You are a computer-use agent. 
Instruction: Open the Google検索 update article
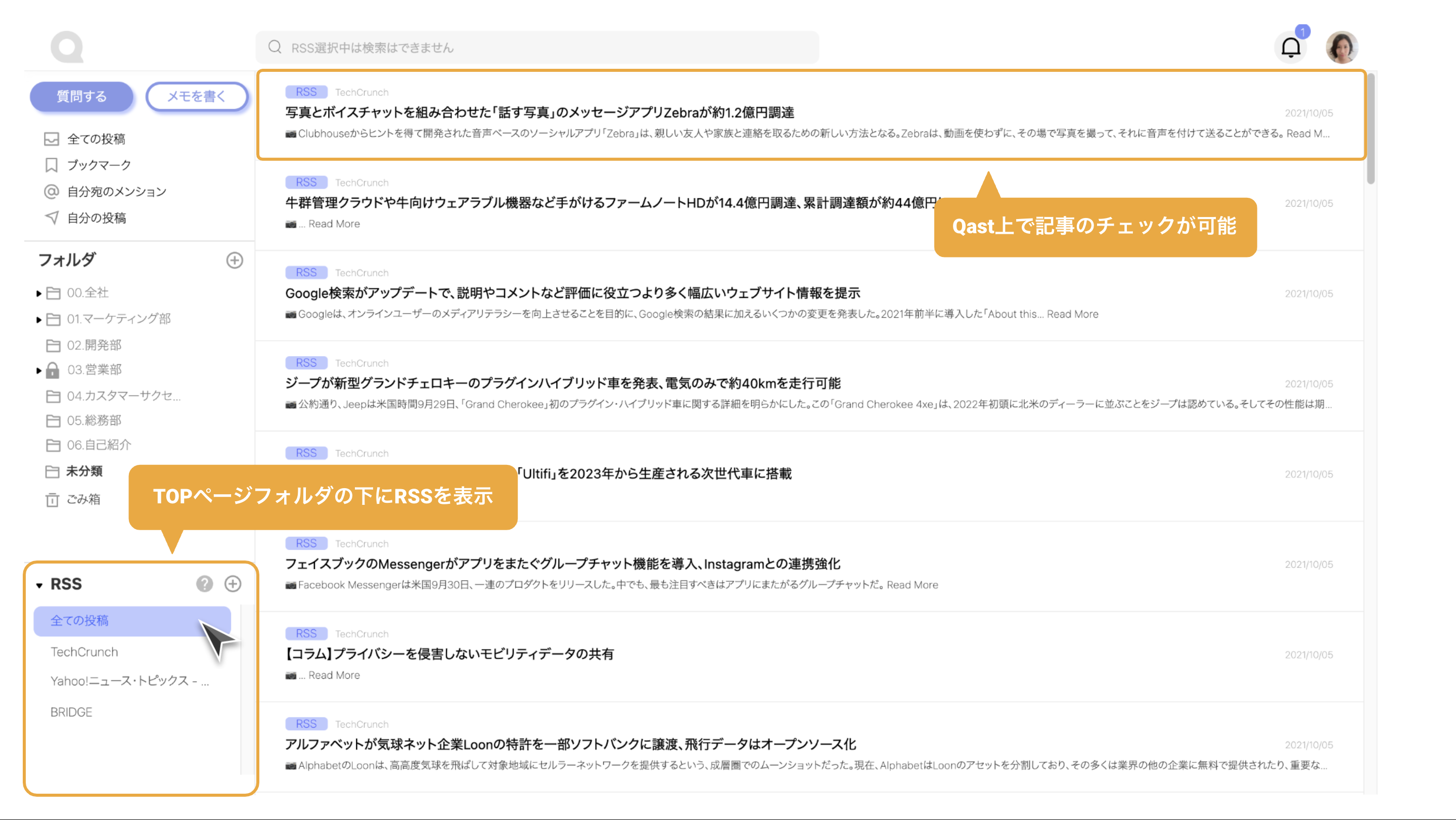click(573, 293)
